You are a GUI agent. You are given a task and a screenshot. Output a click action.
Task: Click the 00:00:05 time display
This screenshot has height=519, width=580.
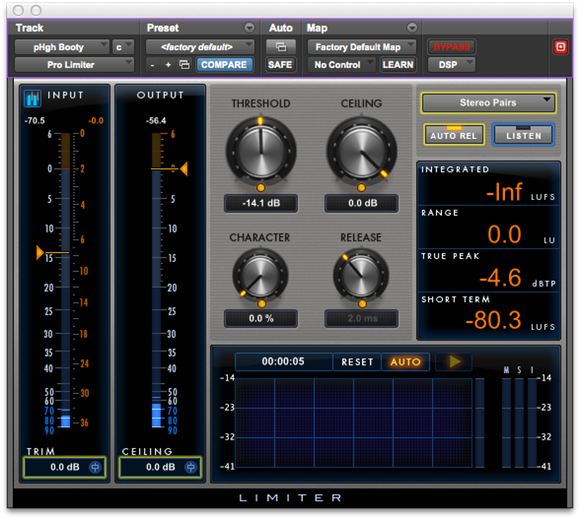click(x=283, y=361)
